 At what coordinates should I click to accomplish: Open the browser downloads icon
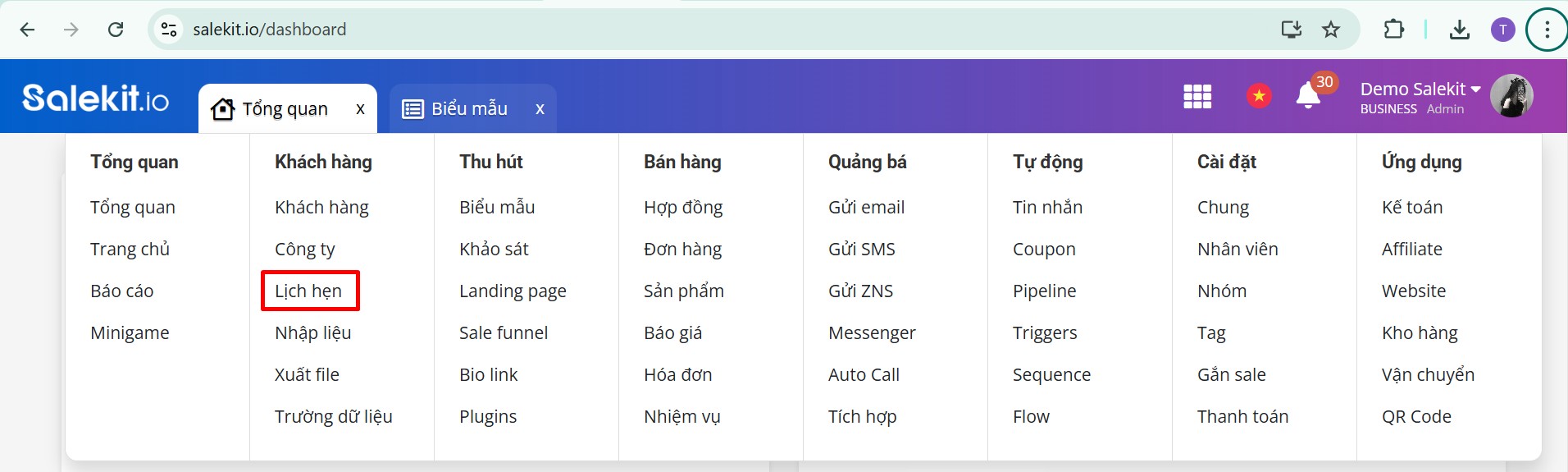click(1460, 30)
